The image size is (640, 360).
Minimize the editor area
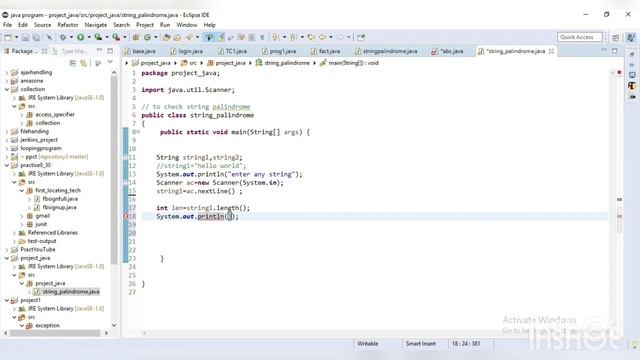[x=604, y=50]
